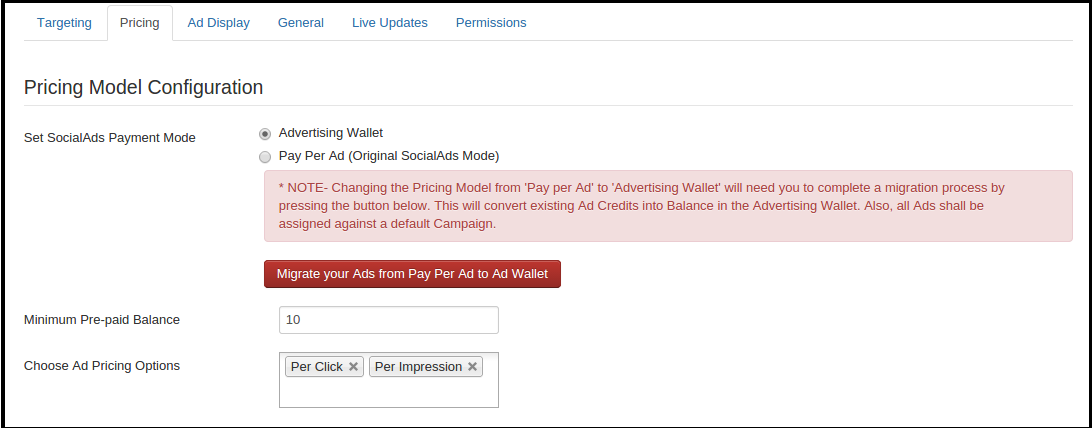The height and width of the screenshot is (428, 1092).
Task: Click the Set SocialAds Payment Mode label
Action: (x=110, y=137)
